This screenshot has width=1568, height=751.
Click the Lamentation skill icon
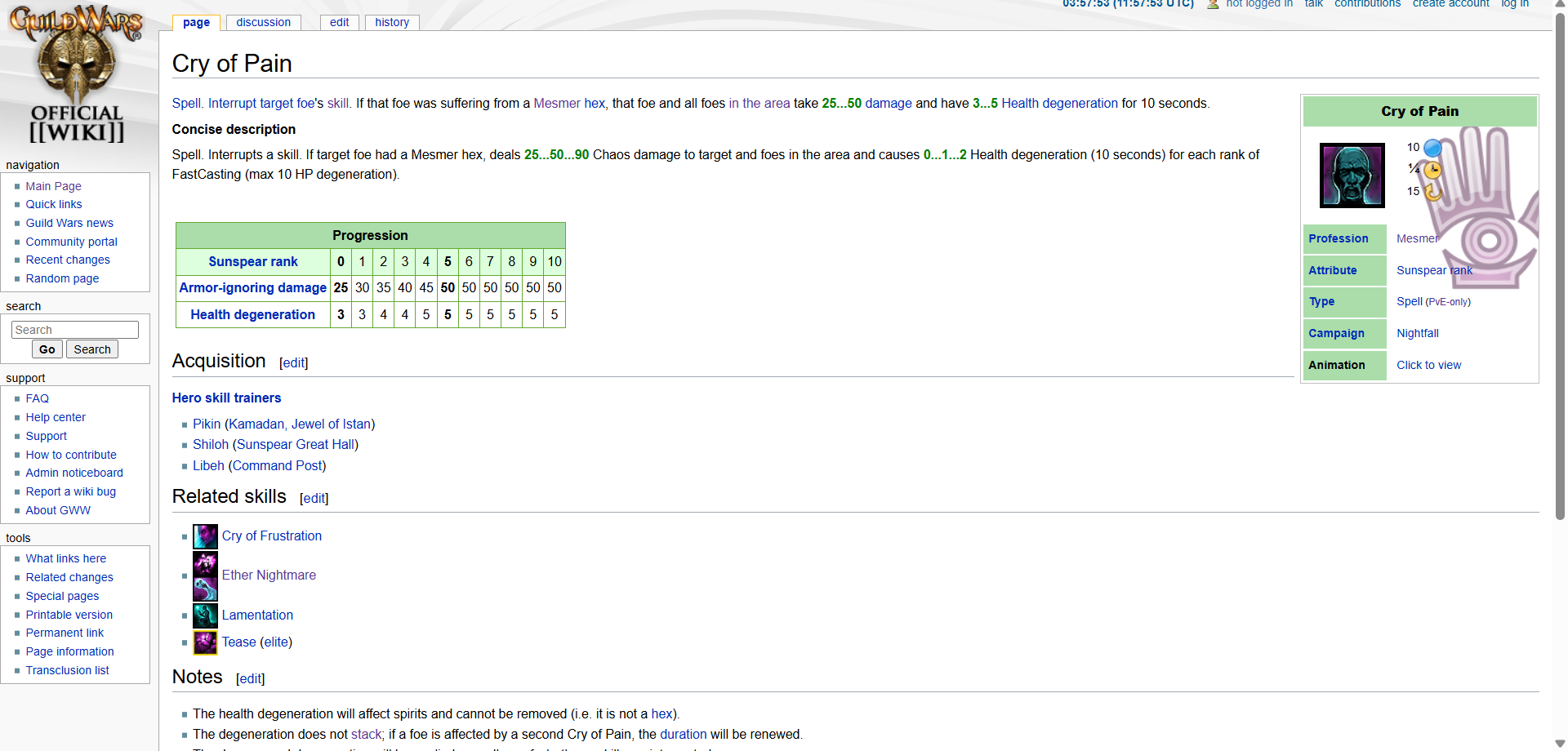[x=205, y=615]
